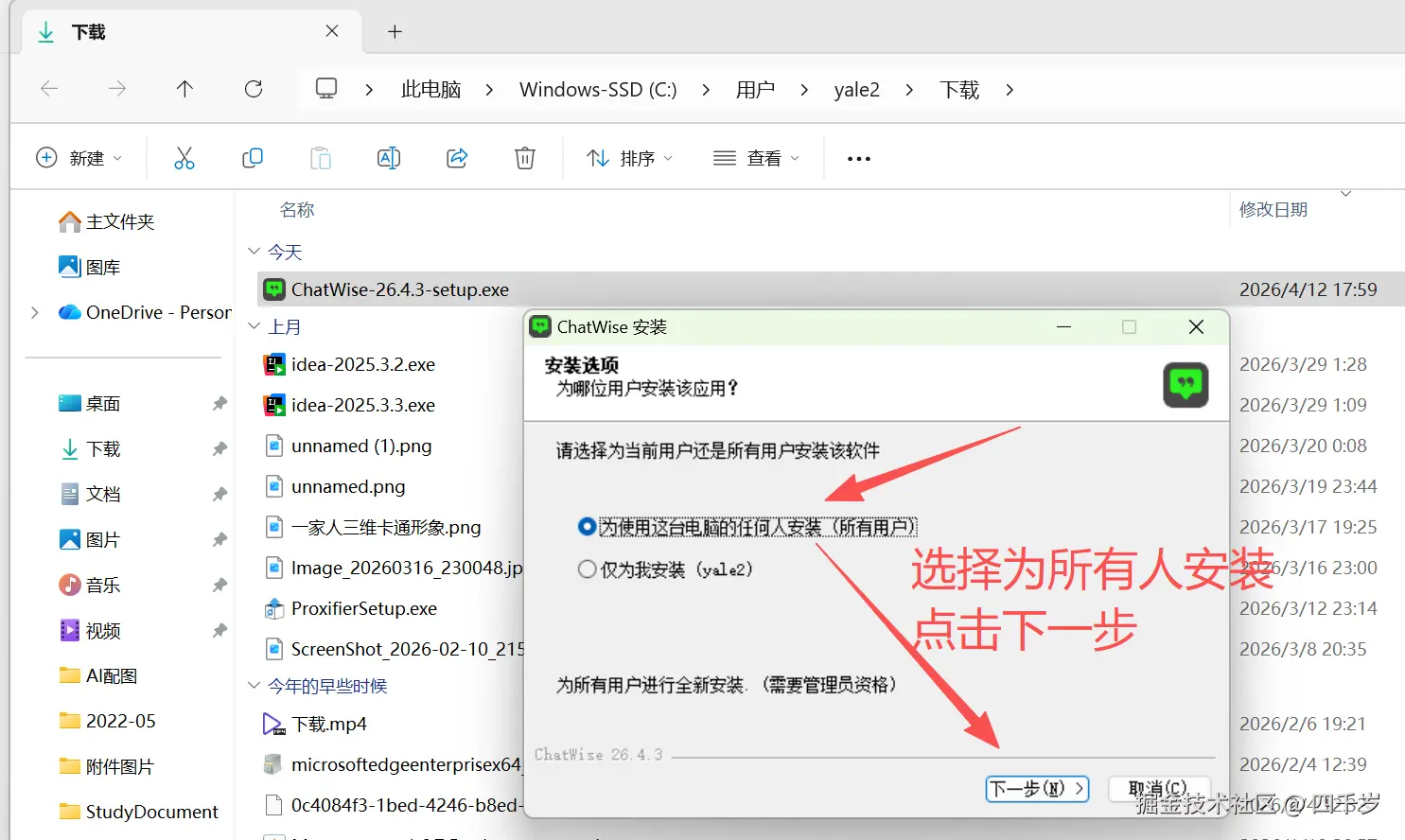Viewport: 1405px width, 840px height.
Task: Click the Cut scissors icon in Explorer toolbar
Action: (x=184, y=158)
